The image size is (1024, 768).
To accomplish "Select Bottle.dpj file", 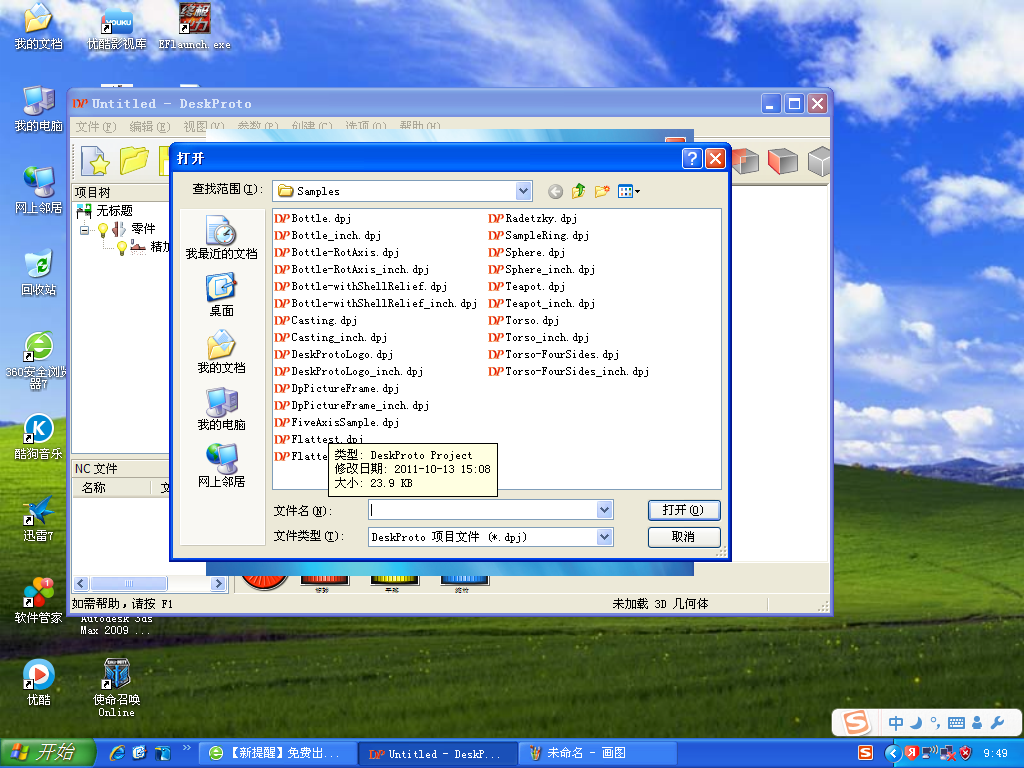I will pos(313,218).
